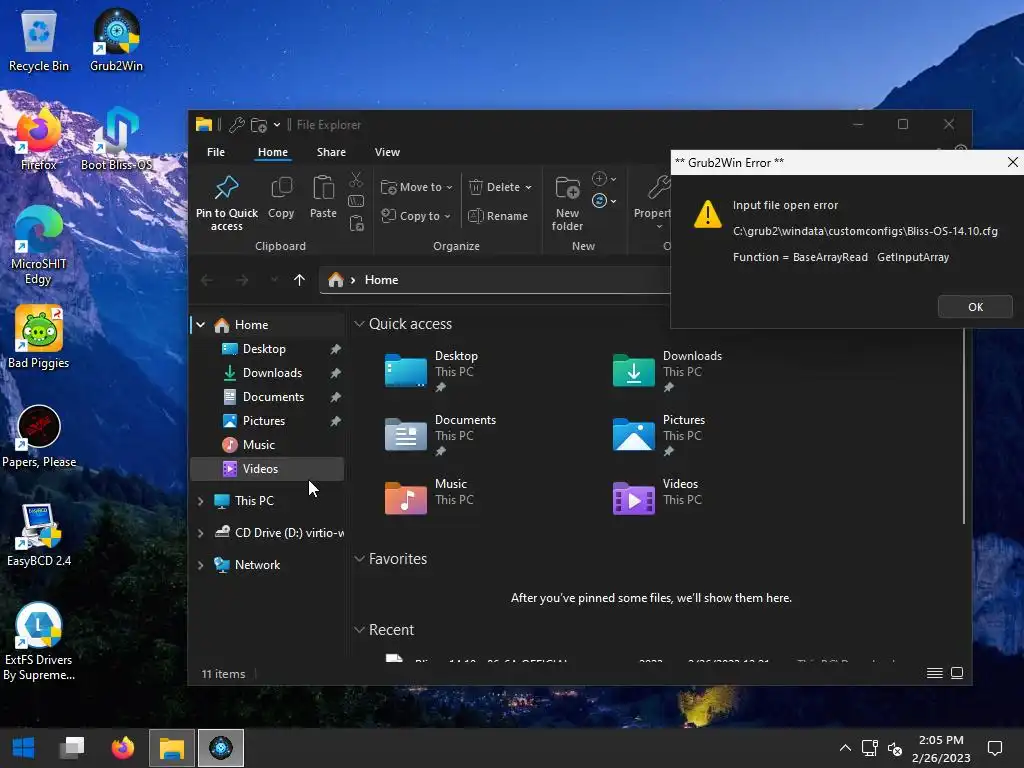Expand the This PC tree node

pyautogui.click(x=200, y=501)
